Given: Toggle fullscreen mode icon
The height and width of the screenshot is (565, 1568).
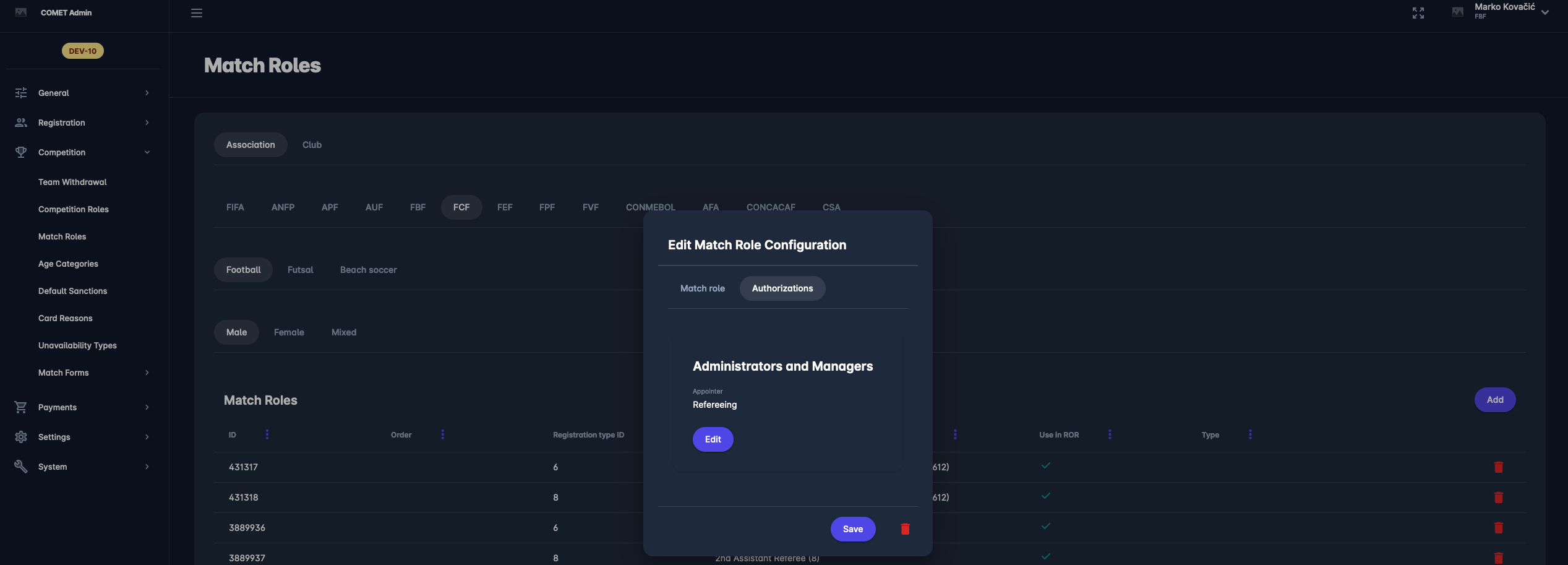Looking at the screenshot, I should [x=1418, y=13].
